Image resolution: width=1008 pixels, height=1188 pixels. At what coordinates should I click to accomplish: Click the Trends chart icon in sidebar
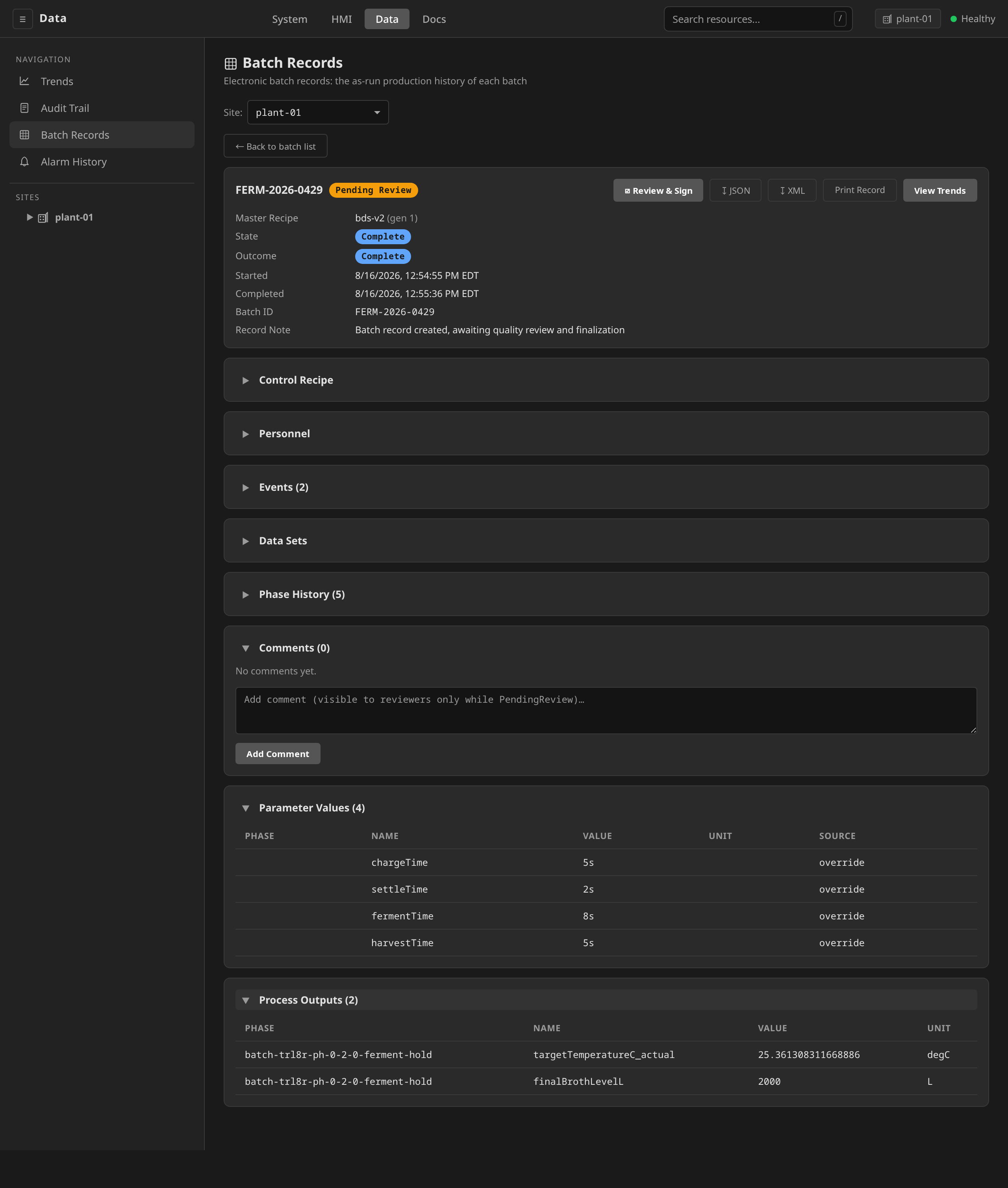[x=24, y=81]
